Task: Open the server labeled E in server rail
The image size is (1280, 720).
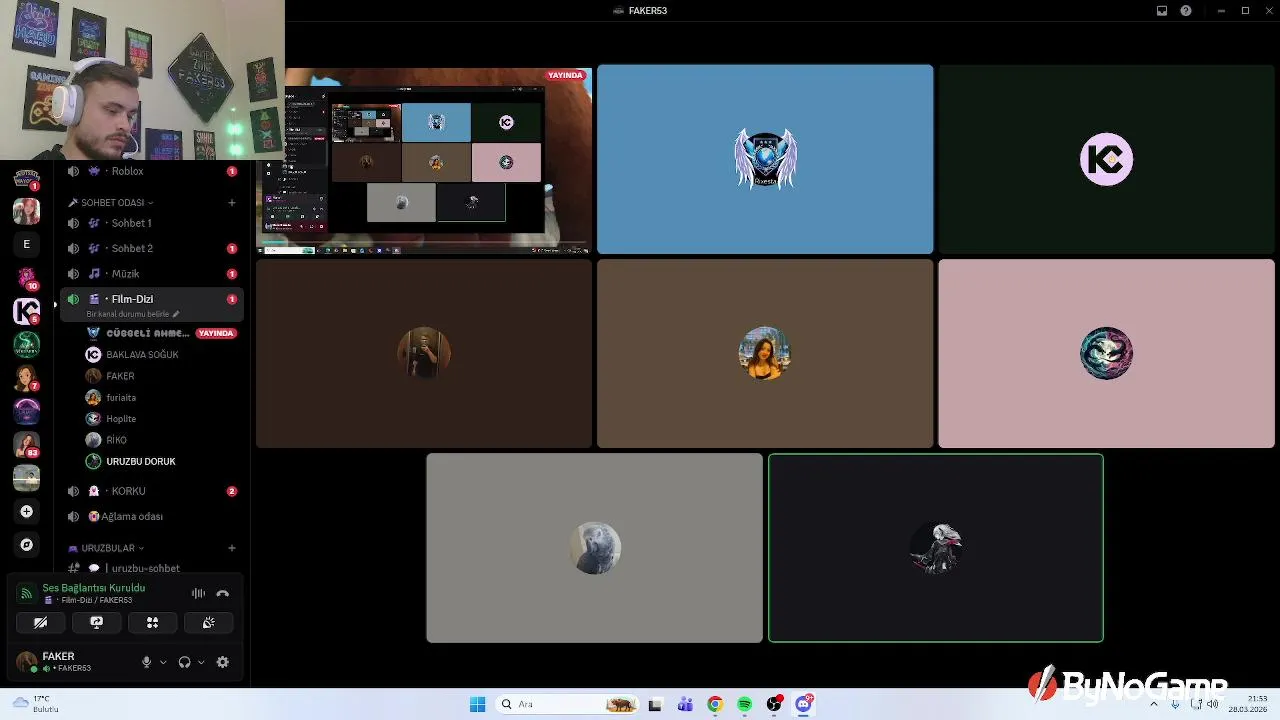Action: [x=27, y=244]
